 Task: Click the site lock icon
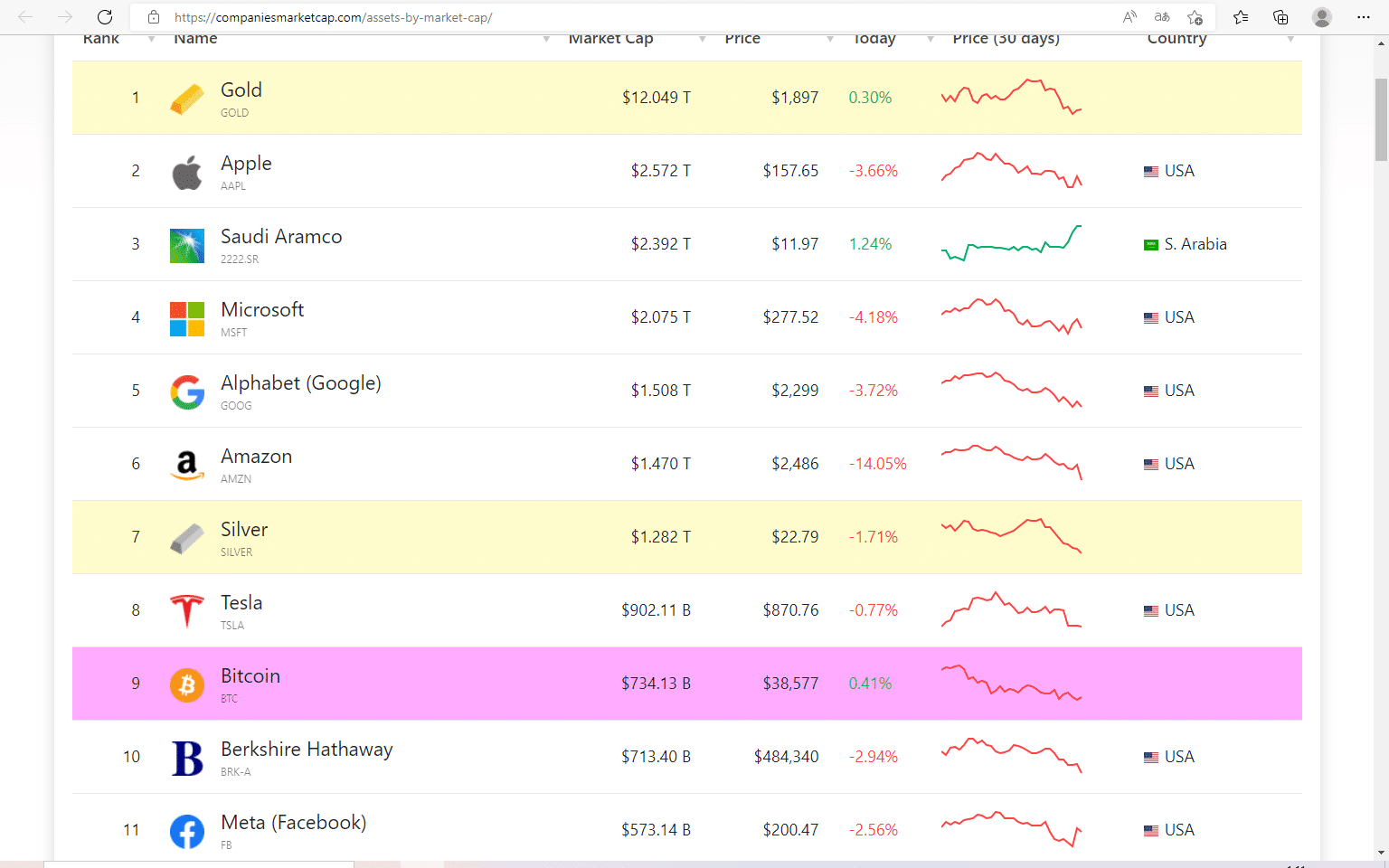pos(154,17)
